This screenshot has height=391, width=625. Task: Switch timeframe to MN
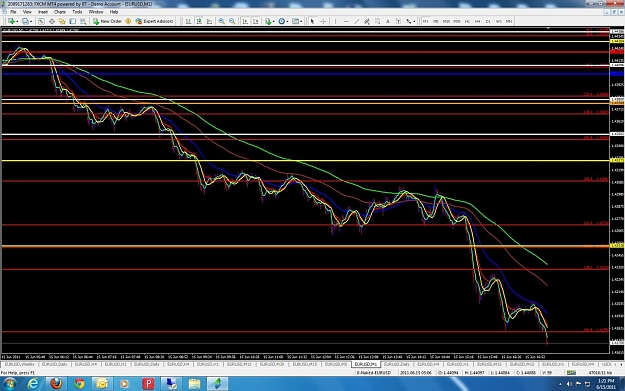(x=509, y=21)
